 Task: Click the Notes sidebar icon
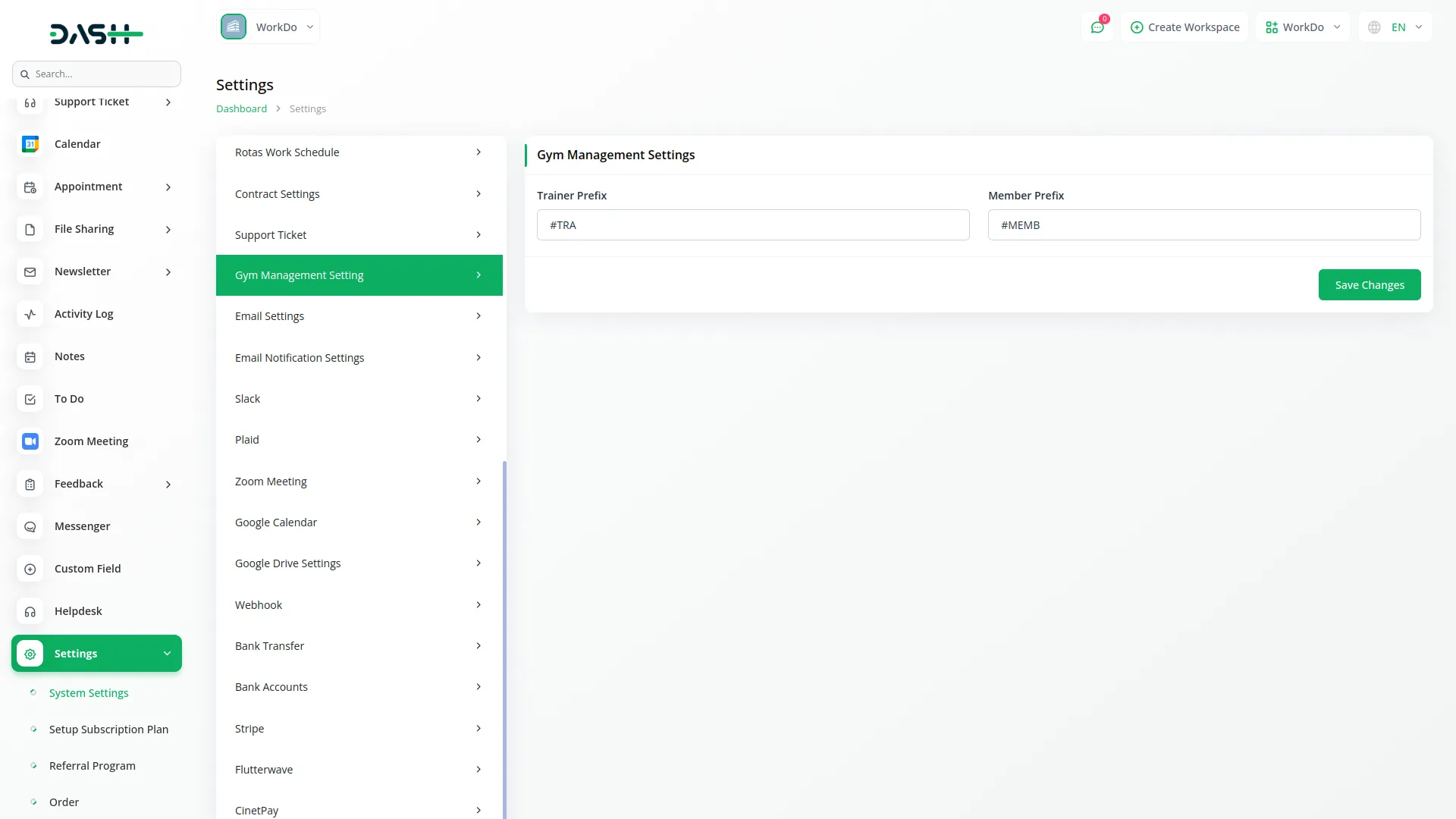[30, 356]
